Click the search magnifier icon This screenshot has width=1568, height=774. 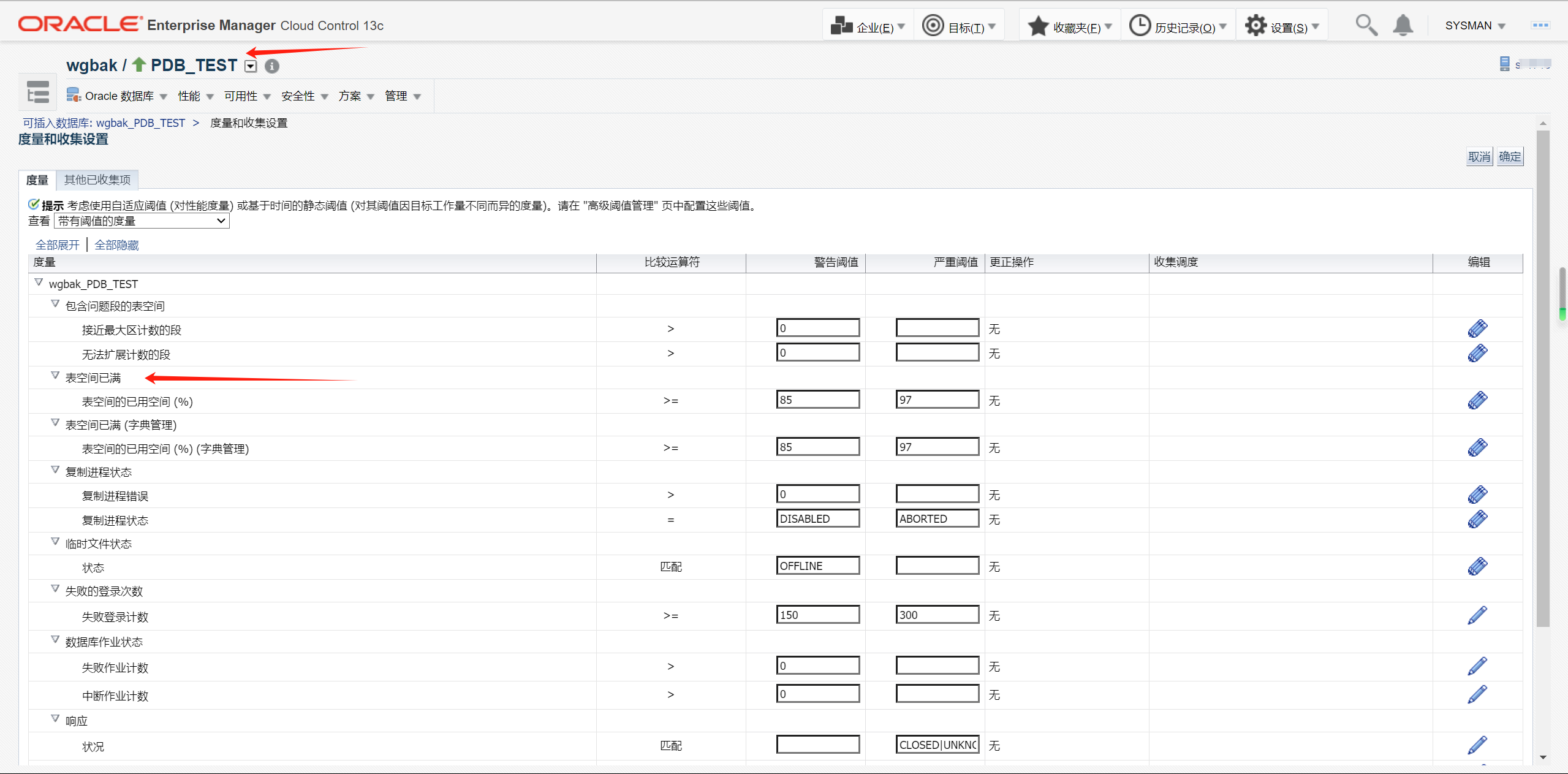pyautogui.click(x=1366, y=26)
